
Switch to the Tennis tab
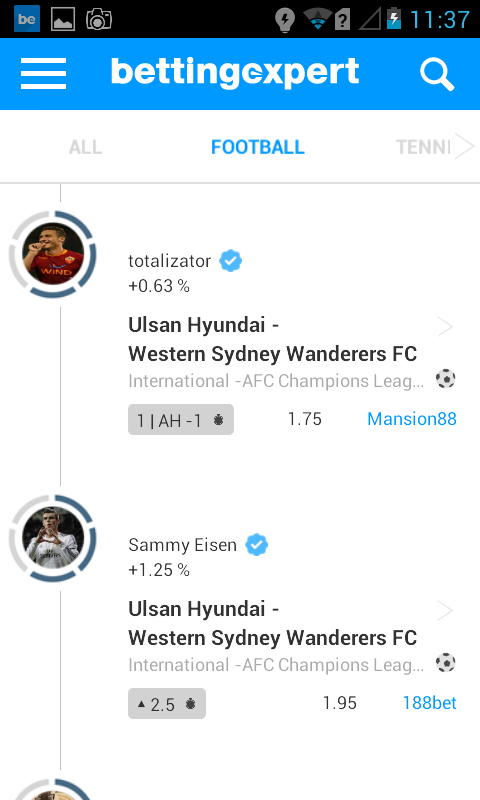pos(423,147)
